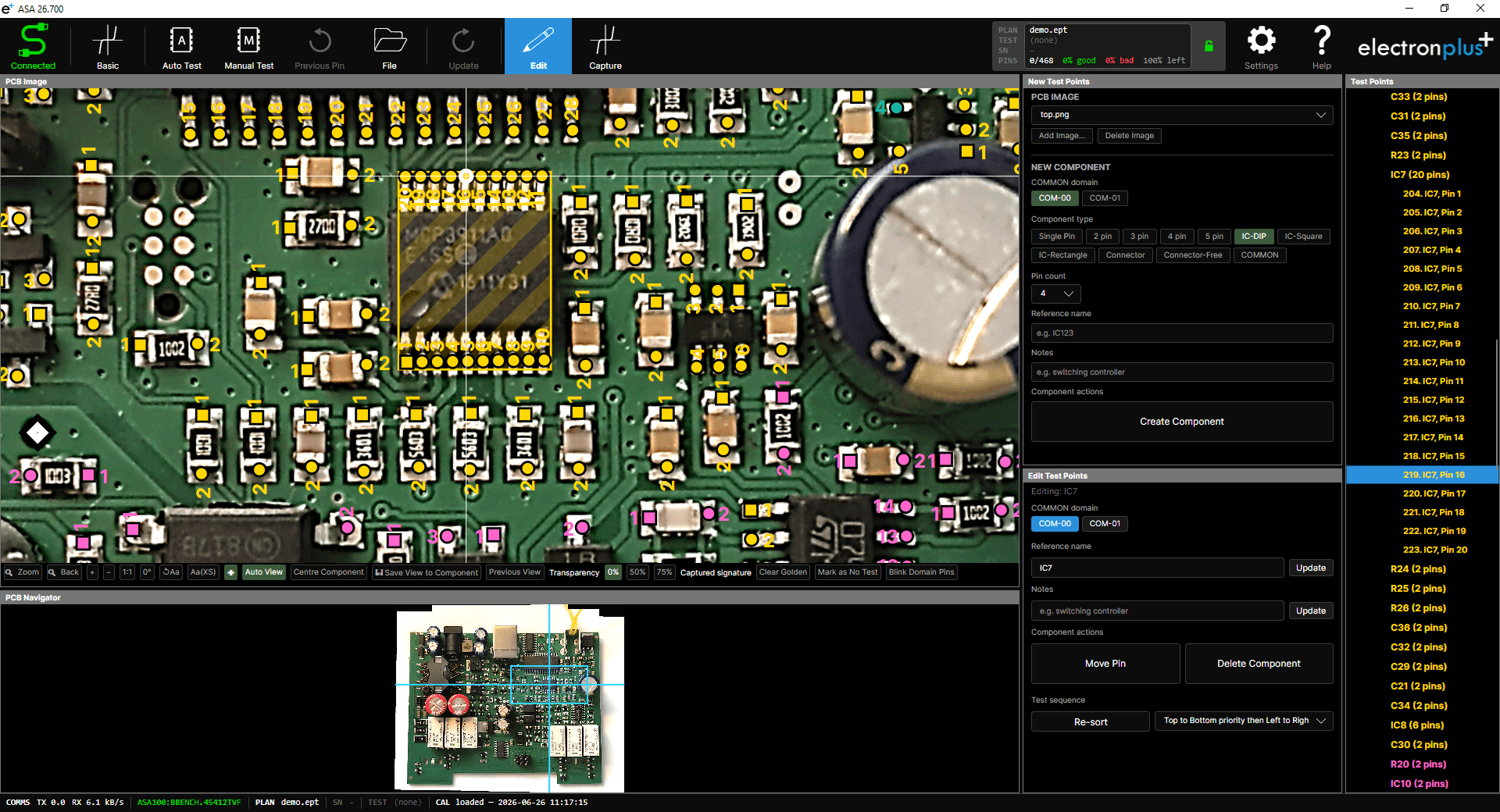Set transparency to 50%
Image resolution: width=1500 pixels, height=812 pixels.
pyautogui.click(x=637, y=572)
